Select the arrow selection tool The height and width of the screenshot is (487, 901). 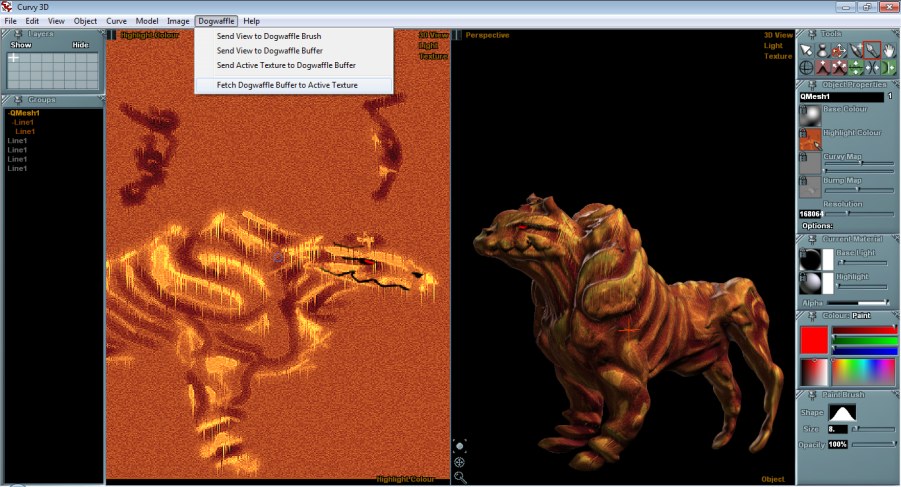806,50
